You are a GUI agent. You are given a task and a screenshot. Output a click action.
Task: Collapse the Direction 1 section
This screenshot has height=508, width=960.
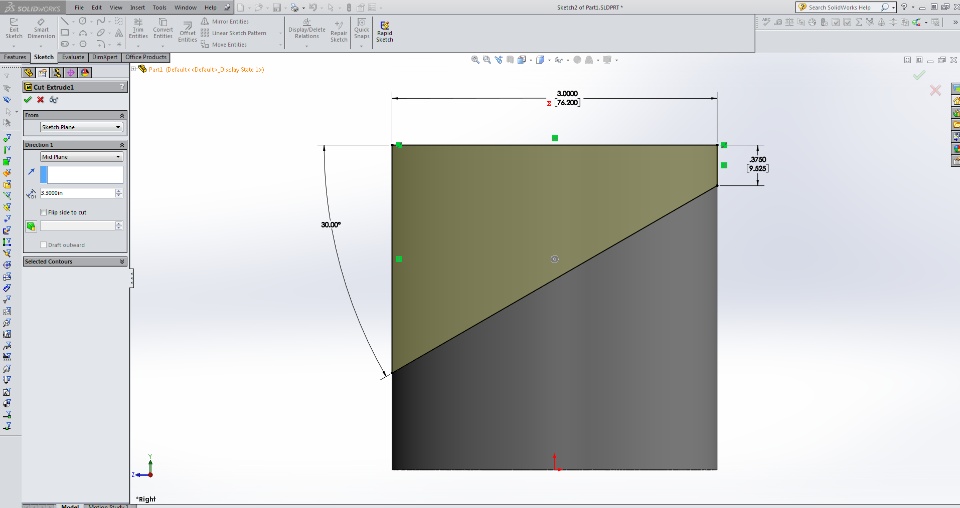(x=122, y=145)
